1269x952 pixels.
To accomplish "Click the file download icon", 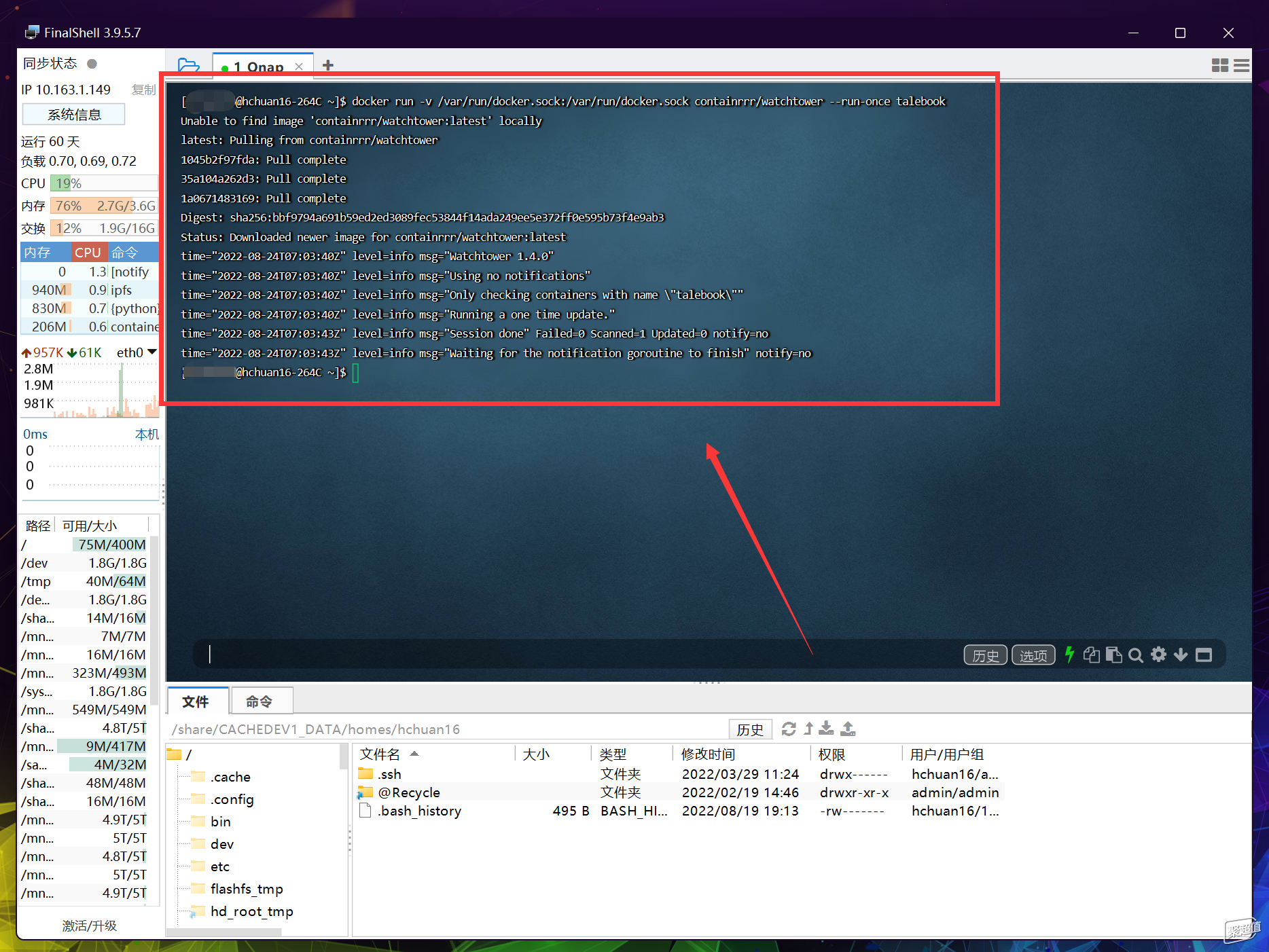I will pyautogui.click(x=826, y=729).
